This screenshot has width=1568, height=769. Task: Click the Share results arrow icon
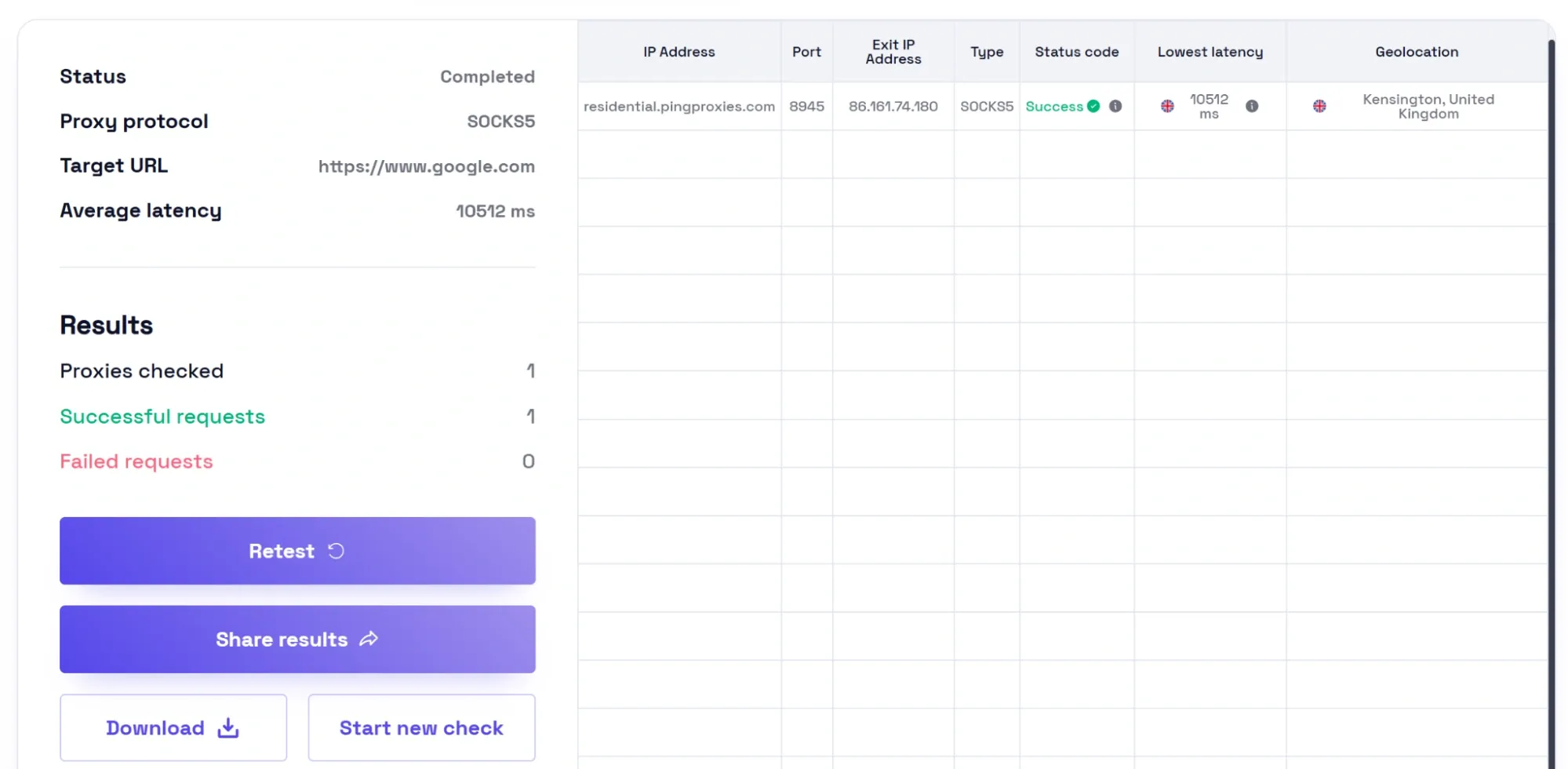coord(369,639)
